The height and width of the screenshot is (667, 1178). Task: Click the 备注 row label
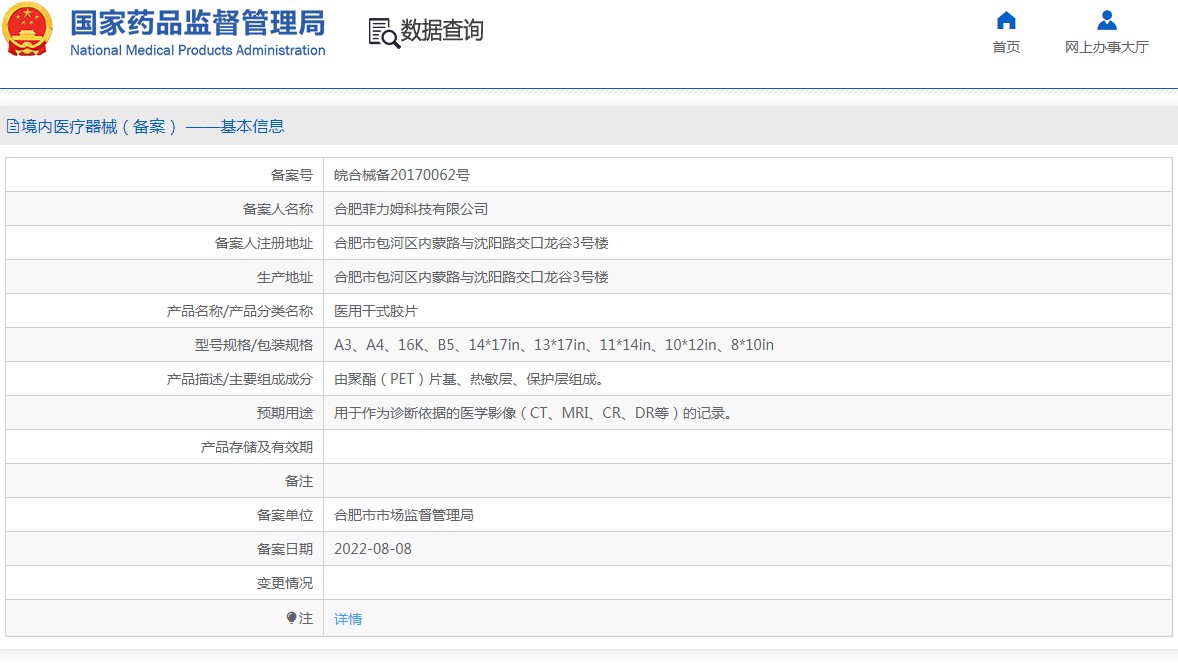(298, 481)
